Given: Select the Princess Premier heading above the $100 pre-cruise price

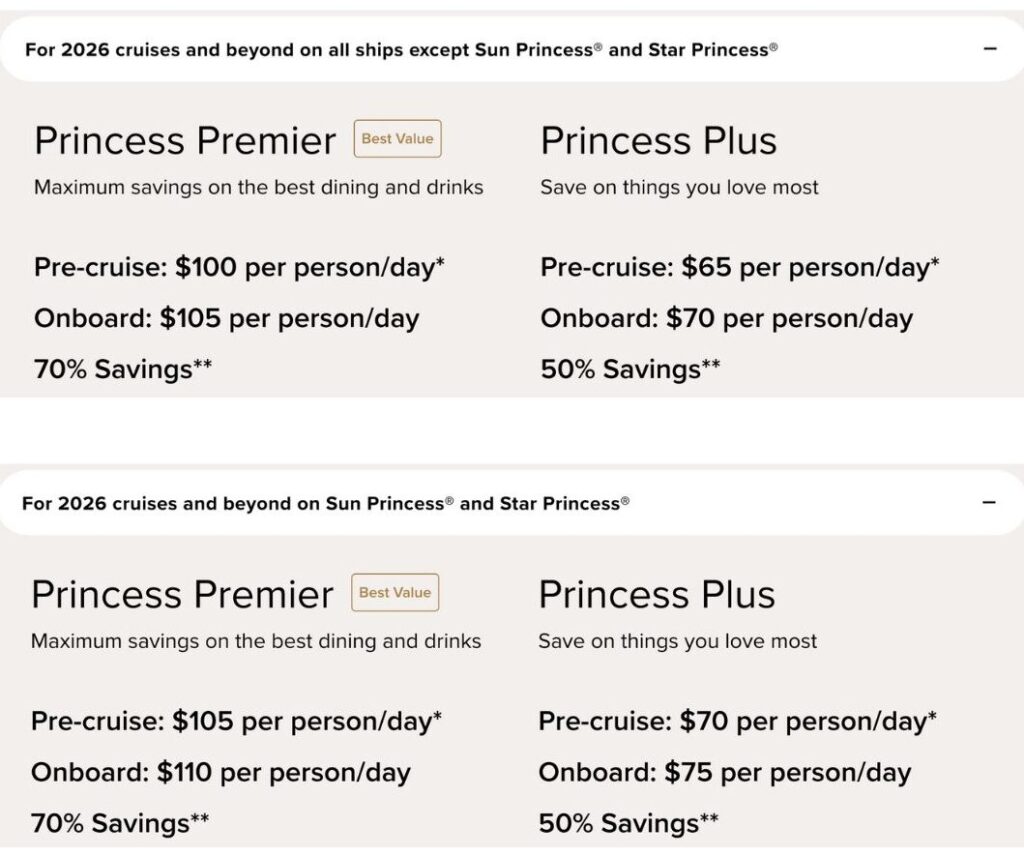Looking at the screenshot, I should tap(185, 141).
